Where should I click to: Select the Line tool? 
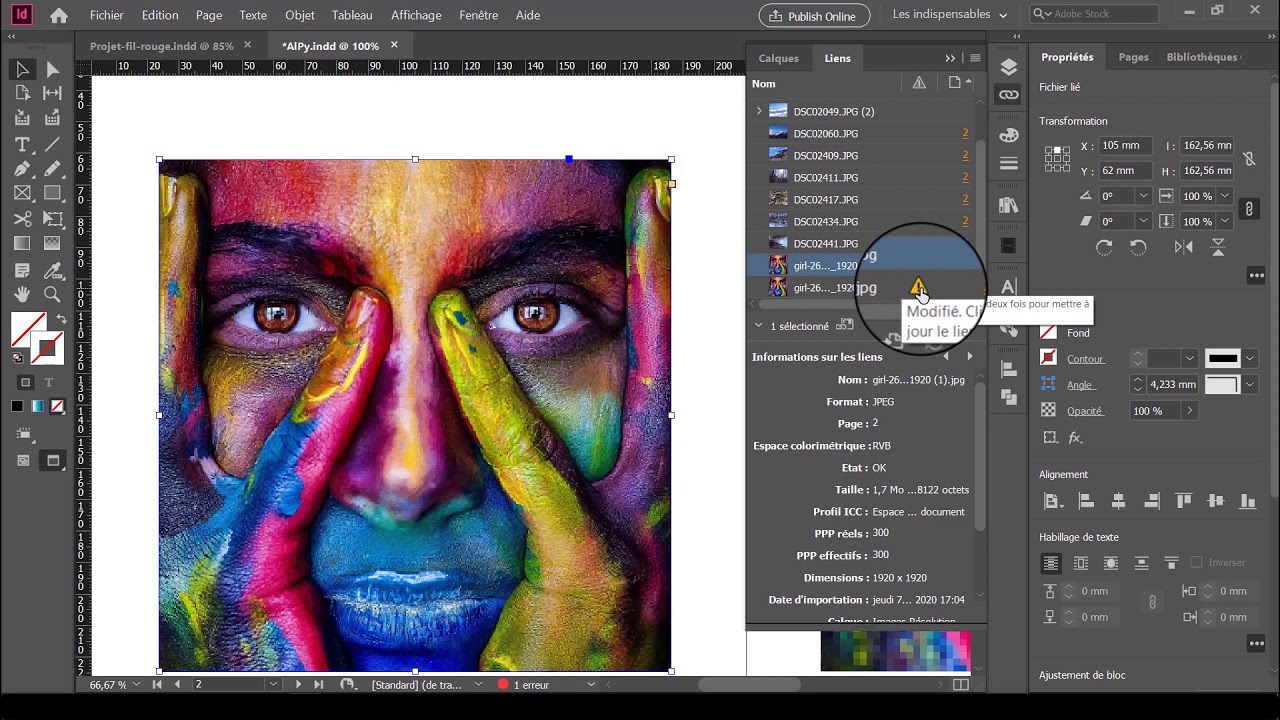[x=52, y=144]
